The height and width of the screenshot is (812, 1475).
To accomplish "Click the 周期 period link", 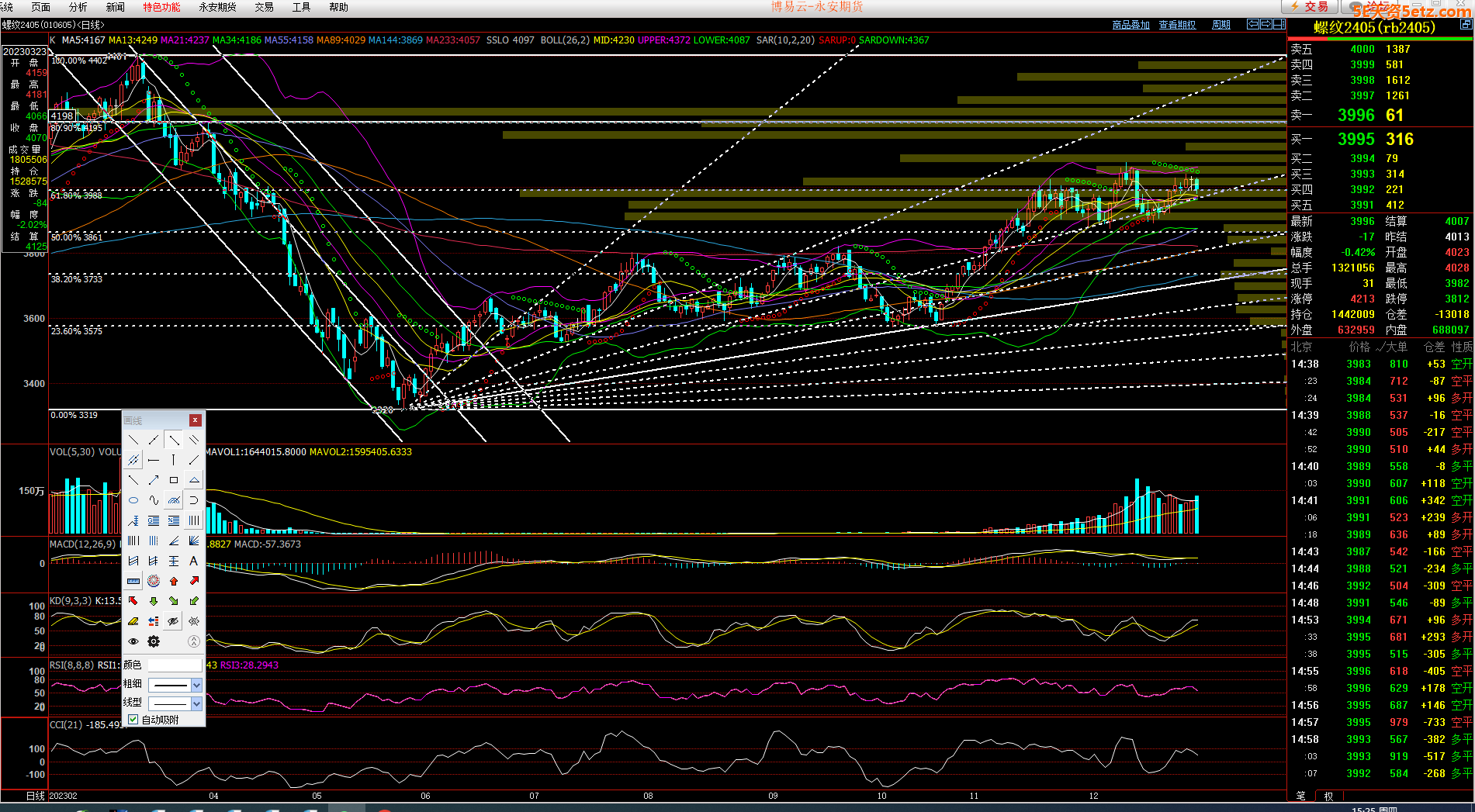I will [x=1221, y=25].
